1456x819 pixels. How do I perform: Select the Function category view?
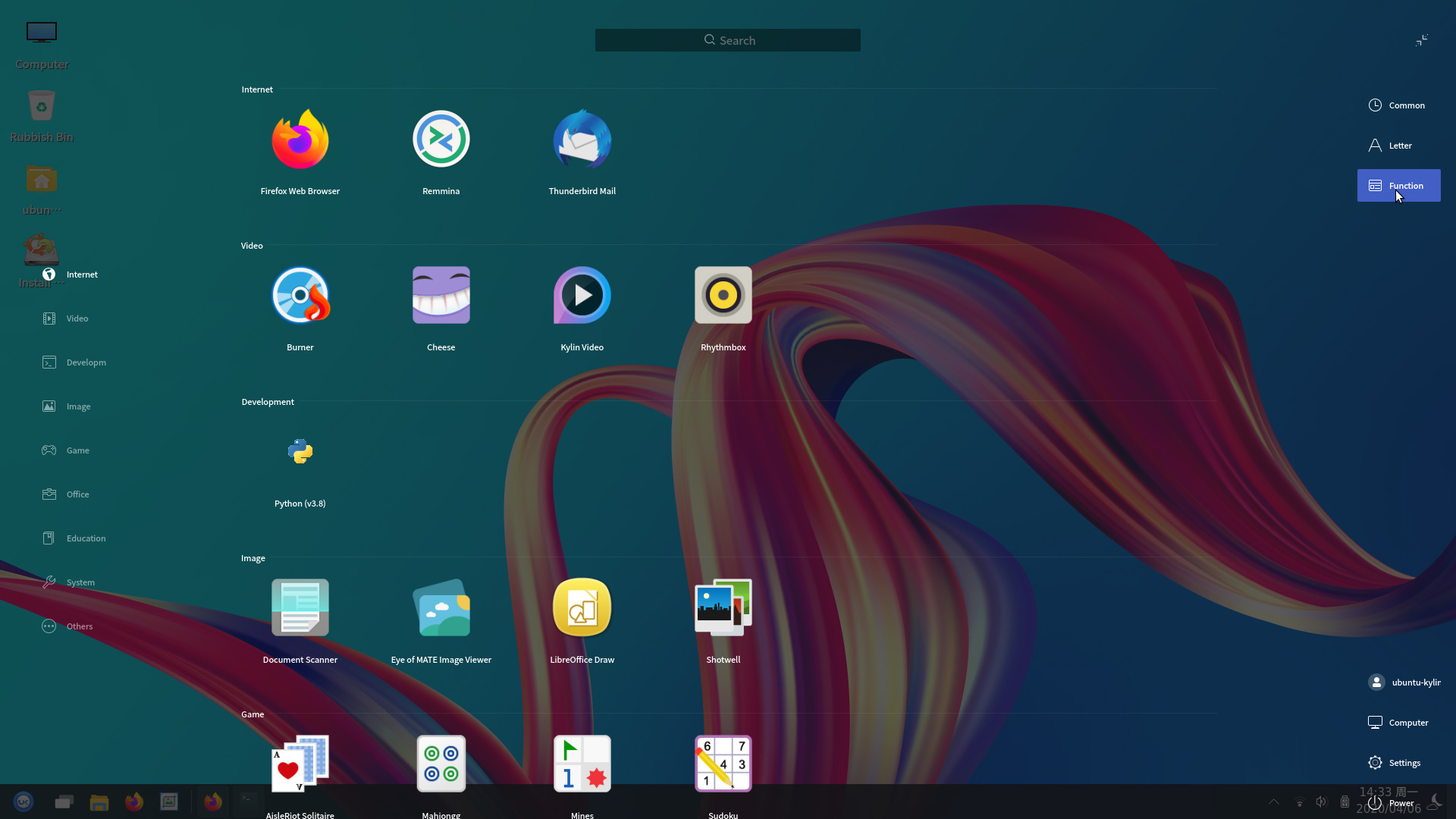coord(1399,186)
